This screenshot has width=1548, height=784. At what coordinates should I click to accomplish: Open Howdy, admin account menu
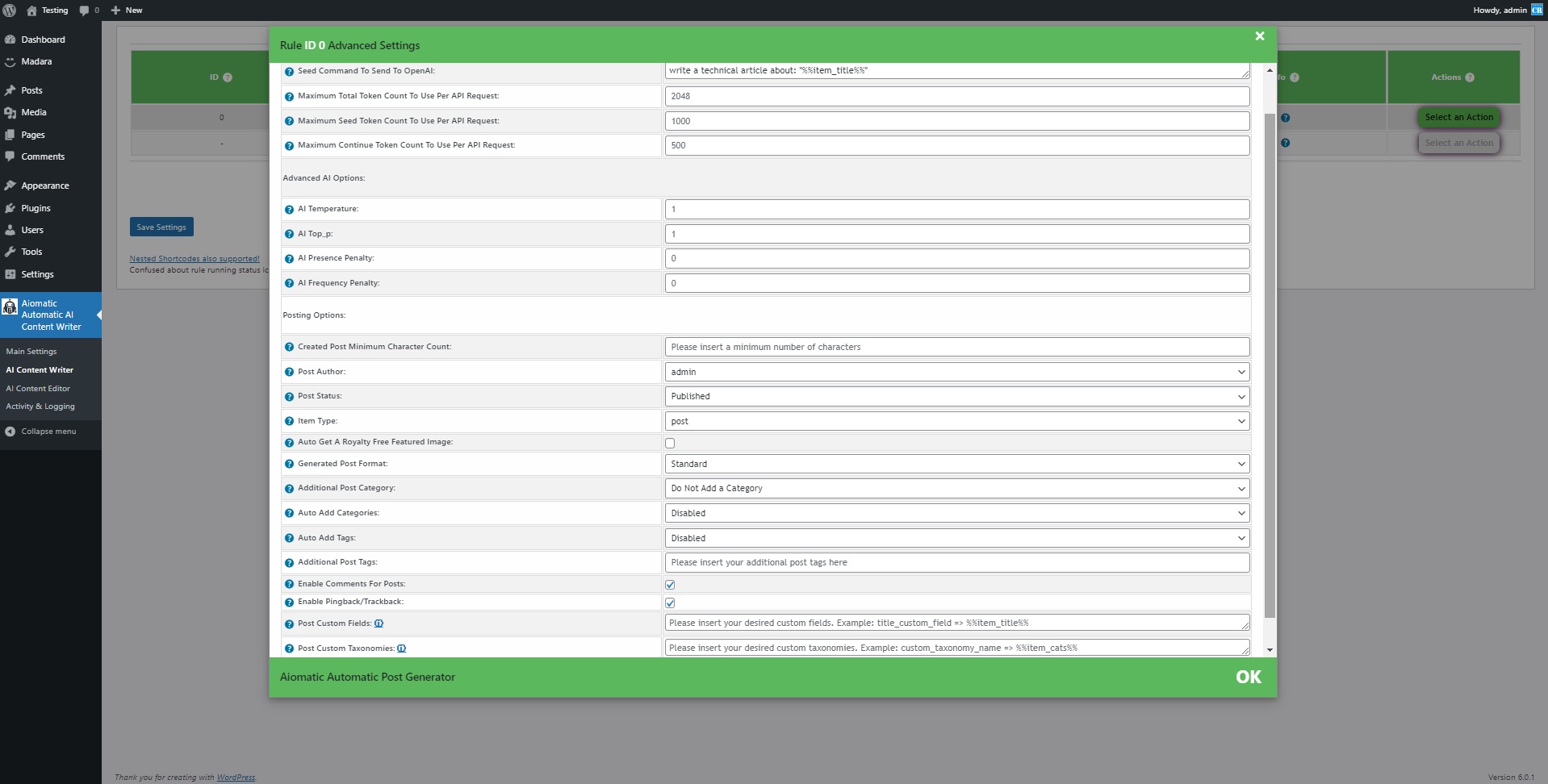[x=1508, y=10]
